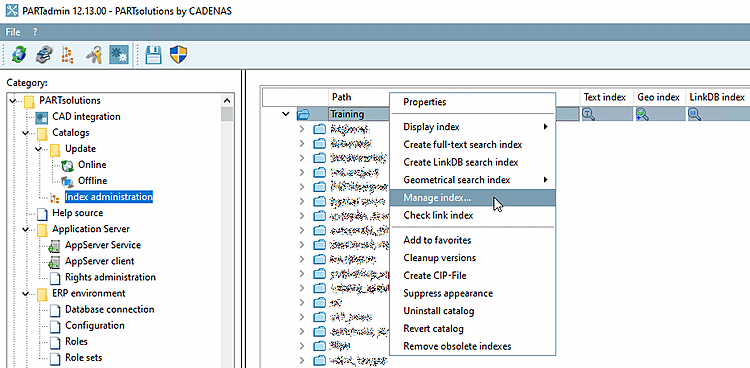Open the File menu
Image resolution: width=750 pixels, height=368 pixels.
pos(13,32)
